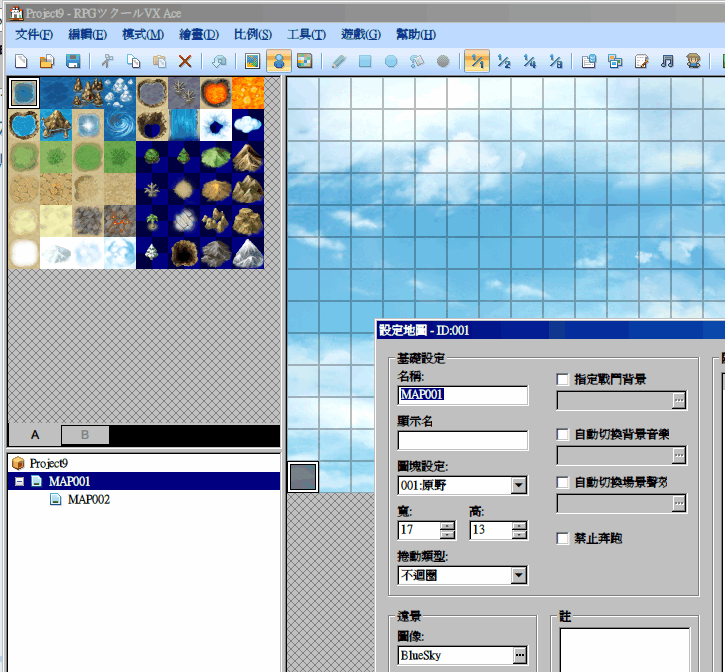This screenshot has width=725, height=672.
Task: Open the Script Editor icon
Action: pyautogui.click(x=641, y=61)
